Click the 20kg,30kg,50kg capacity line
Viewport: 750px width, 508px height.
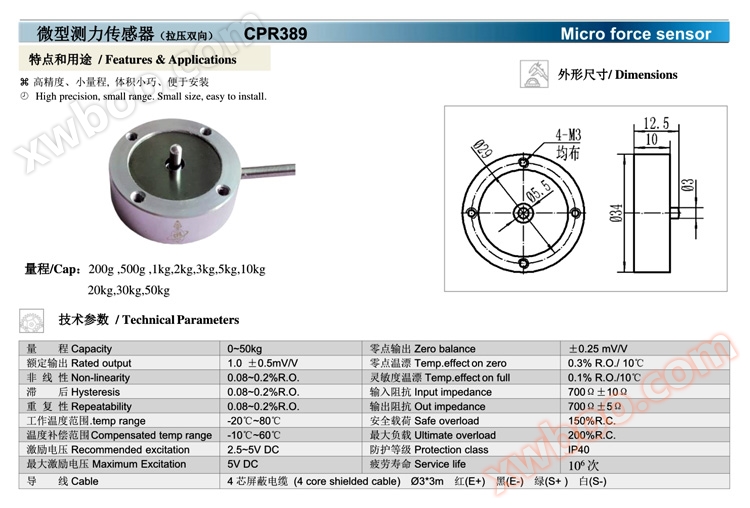tap(129, 290)
